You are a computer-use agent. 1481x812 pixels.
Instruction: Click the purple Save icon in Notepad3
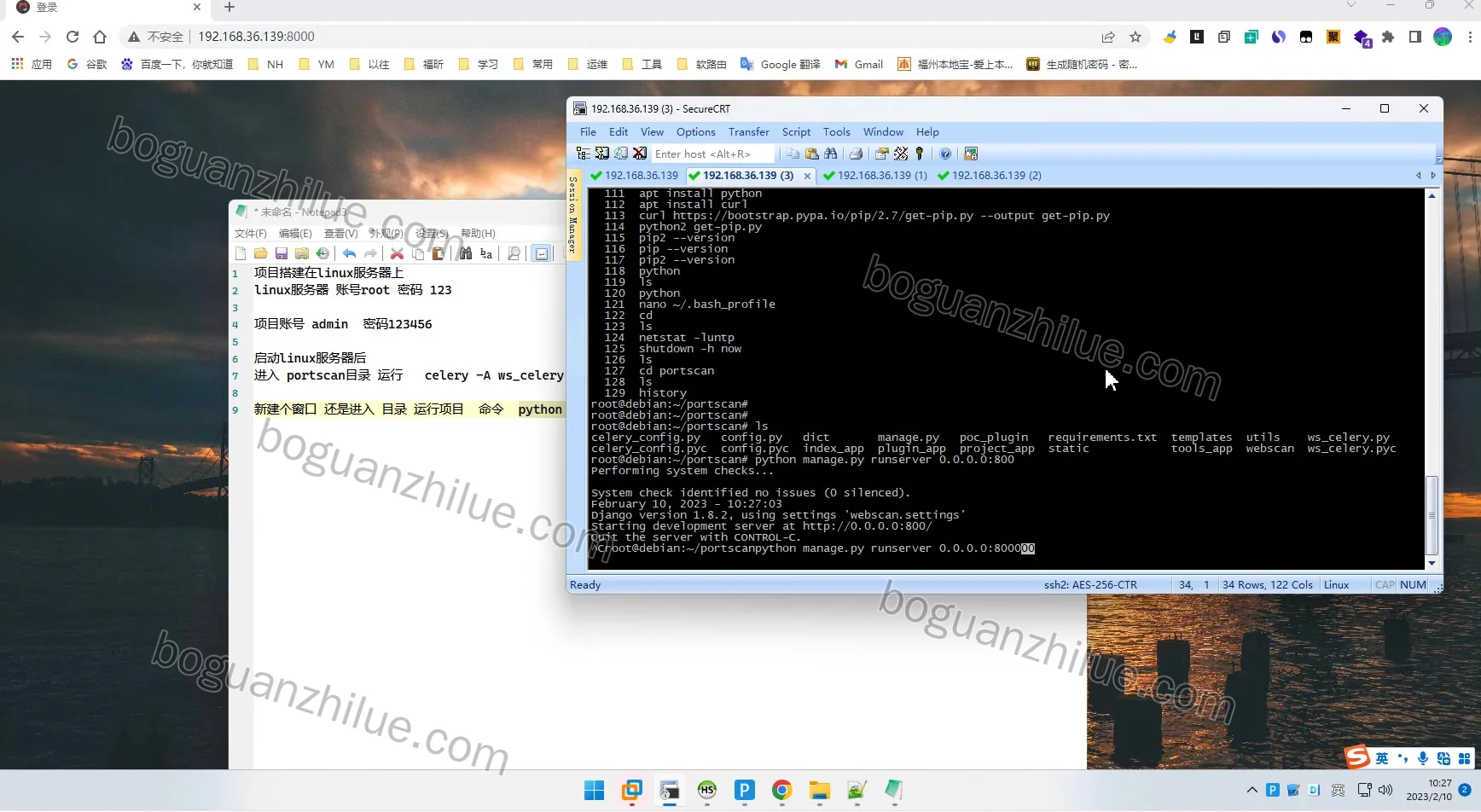(282, 253)
